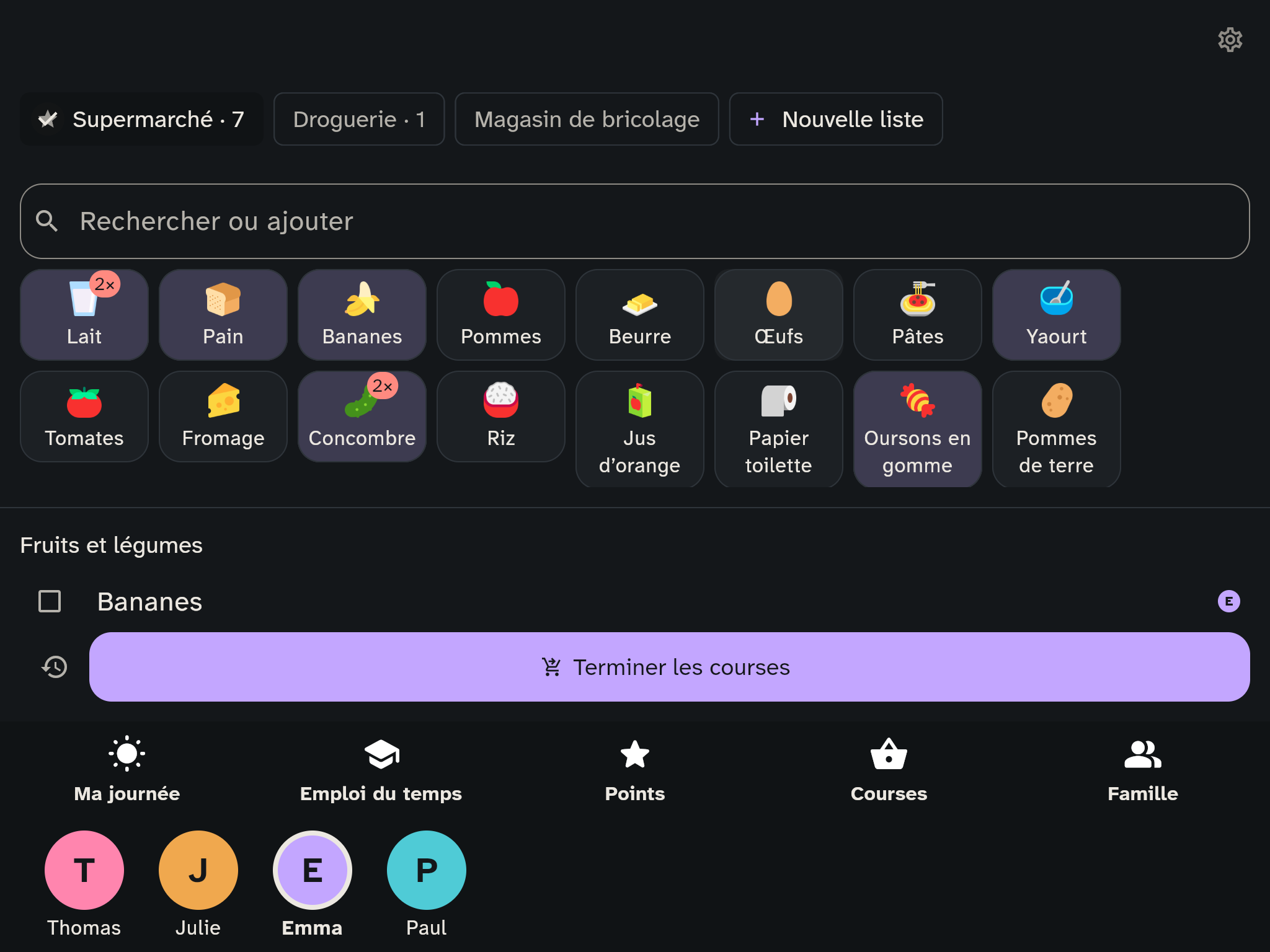Click Terminer les courses button
The image size is (1270, 952).
(670, 667)
